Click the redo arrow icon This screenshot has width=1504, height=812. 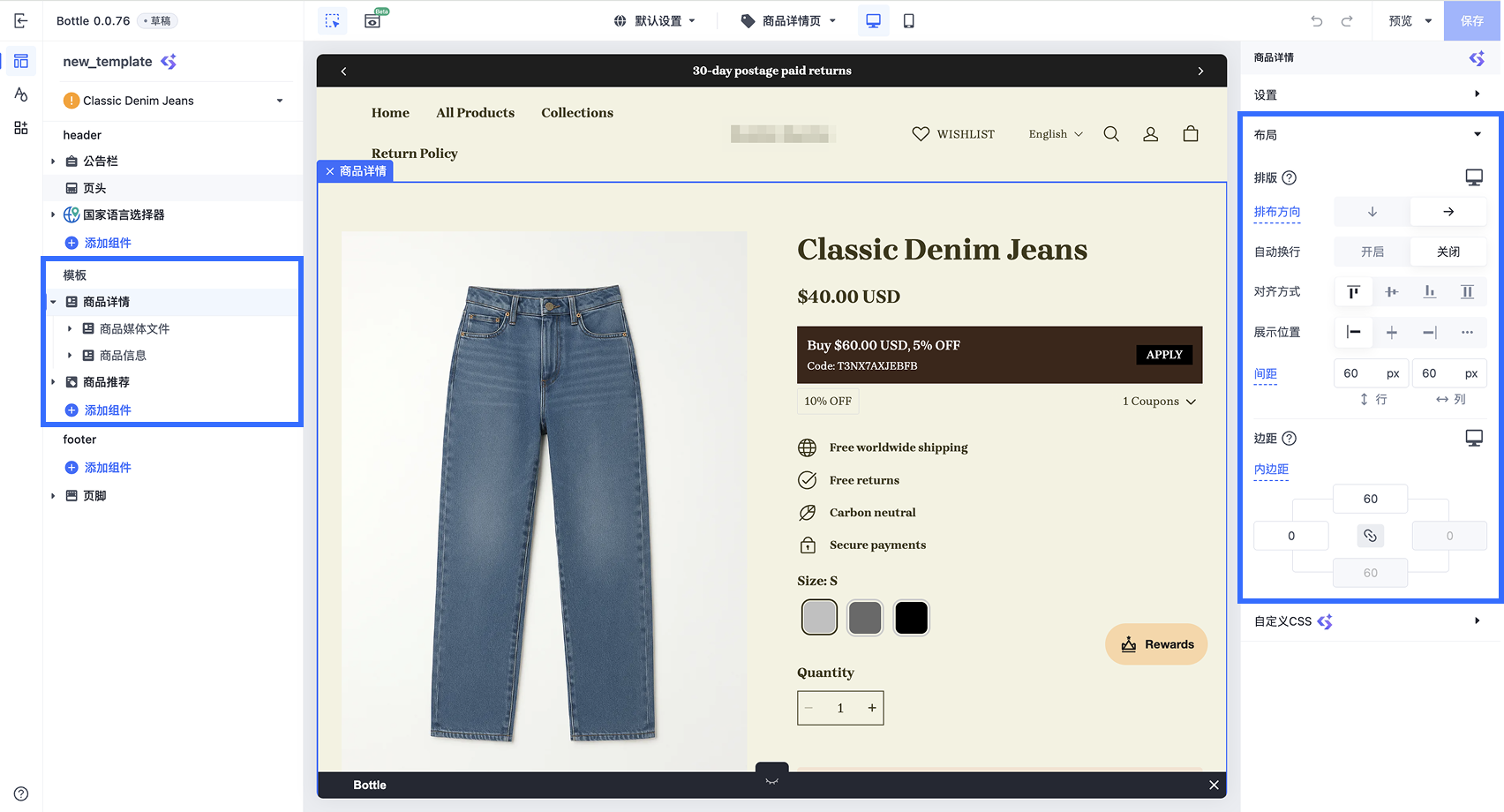tap(1347, 20)
